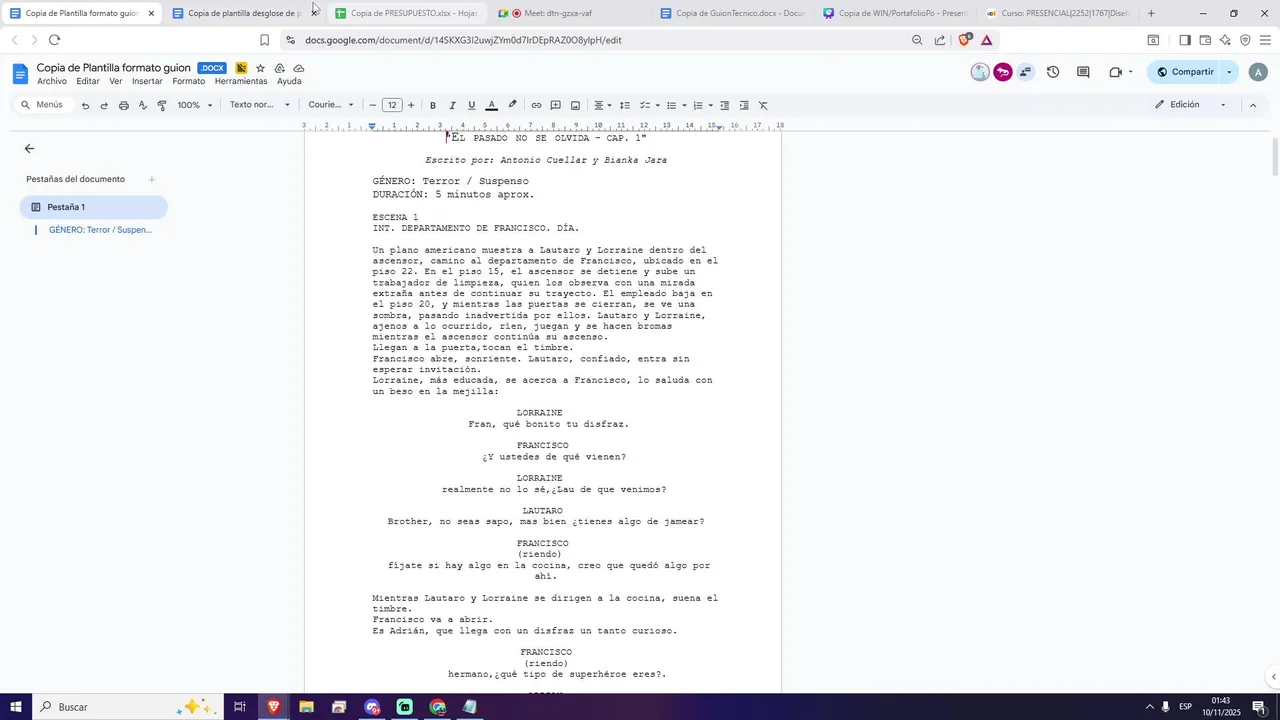
Task: Run spelling and grammar check
Action: pos(143,105)
